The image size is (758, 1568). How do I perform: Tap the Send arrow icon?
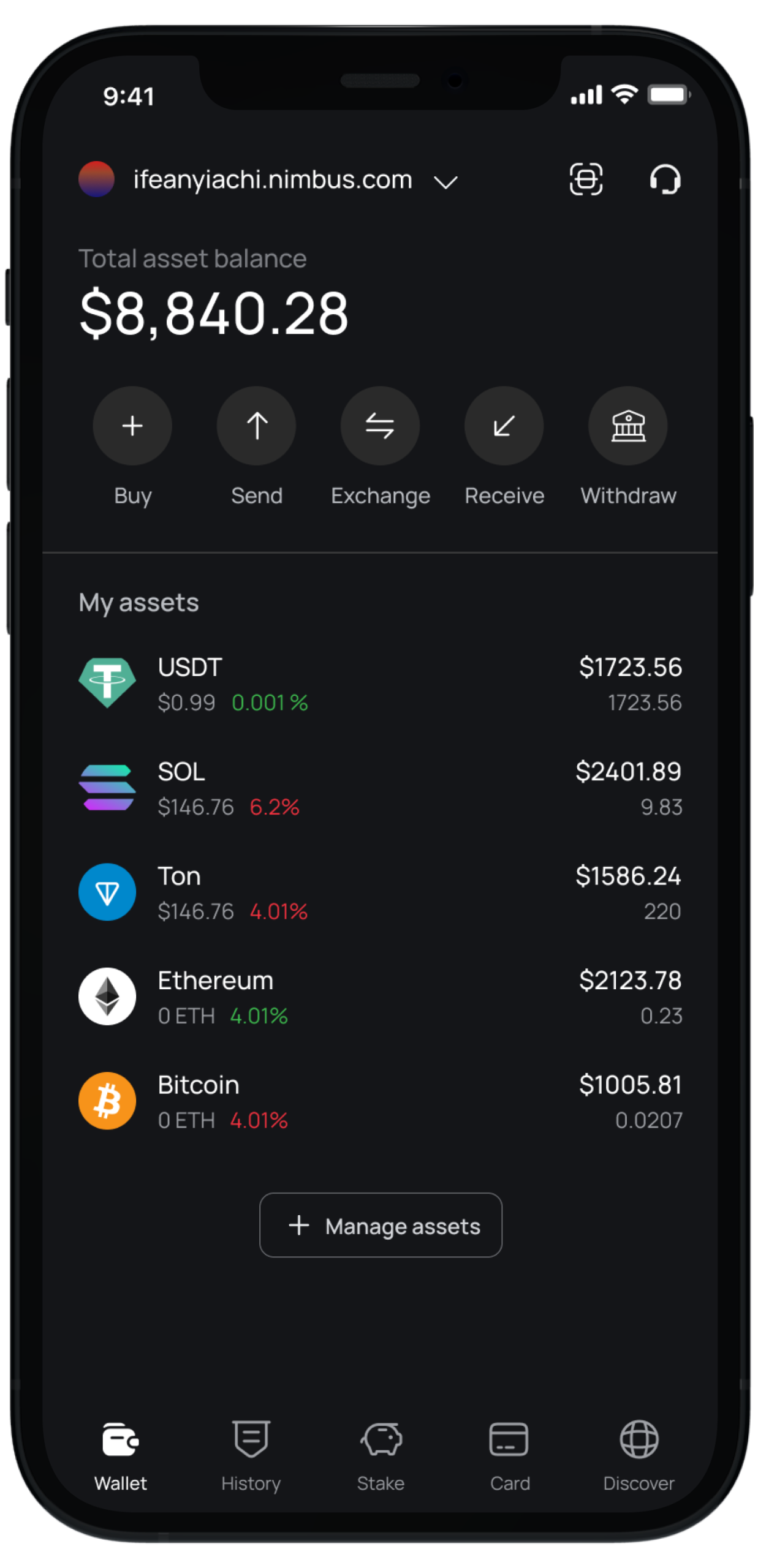pos(256,426)
